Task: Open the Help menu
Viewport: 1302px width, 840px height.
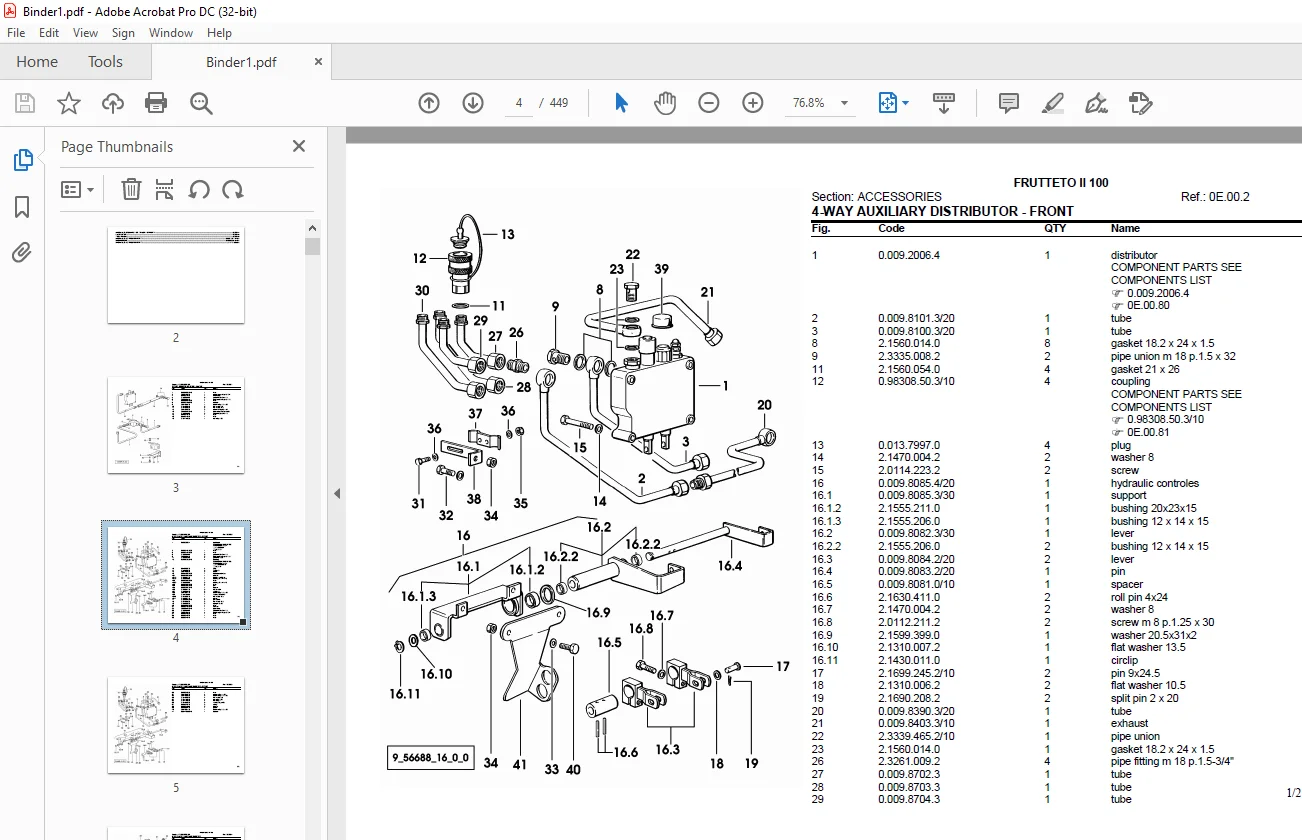Action: pyautogui.click(x=219, y=33)
